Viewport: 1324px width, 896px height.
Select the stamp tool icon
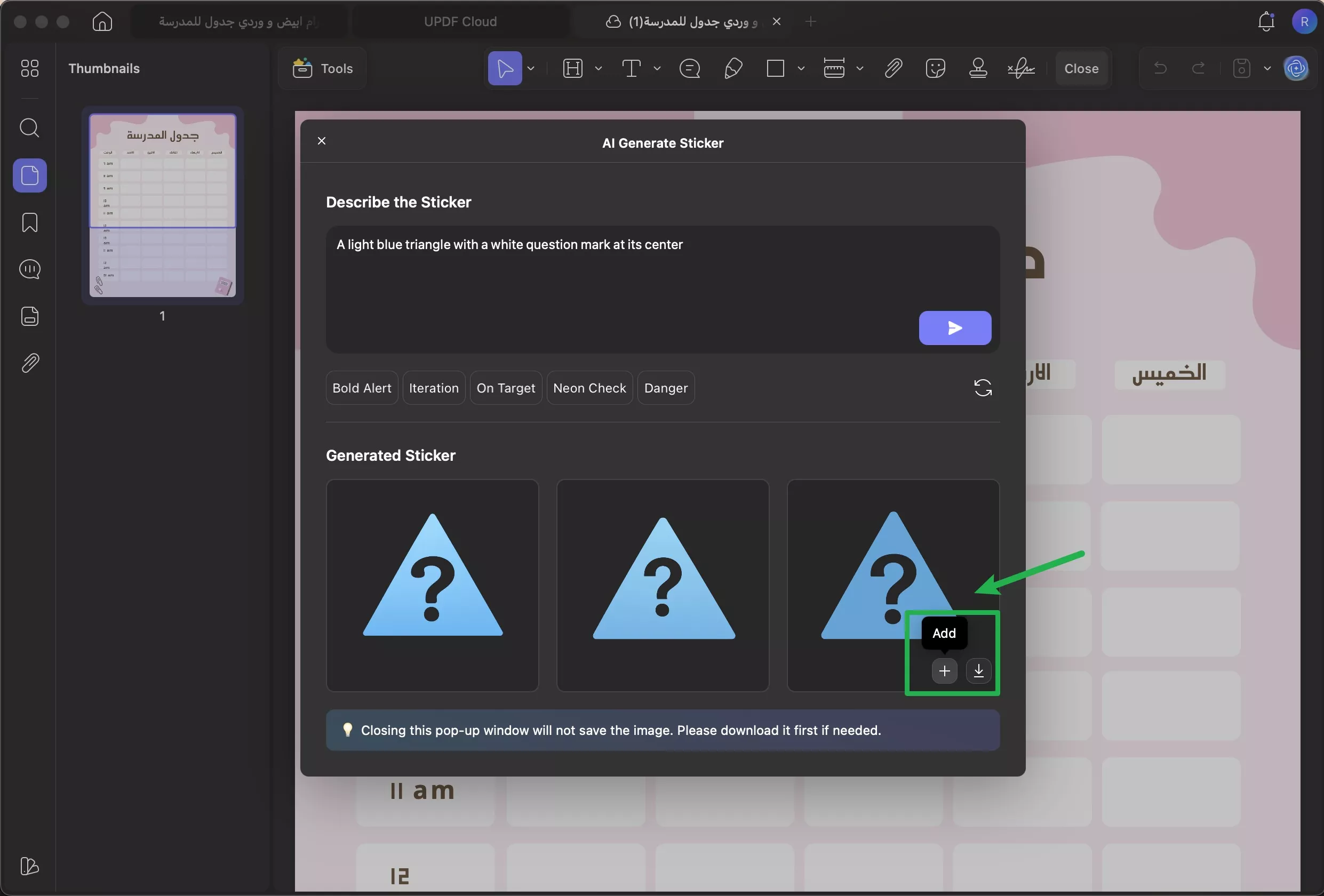click(x=978, y=68)
